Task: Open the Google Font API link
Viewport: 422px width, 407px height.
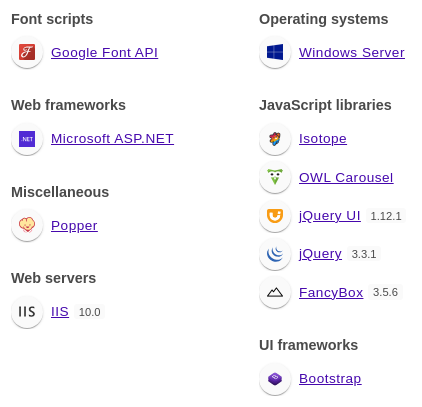Action: click(104, 53)
